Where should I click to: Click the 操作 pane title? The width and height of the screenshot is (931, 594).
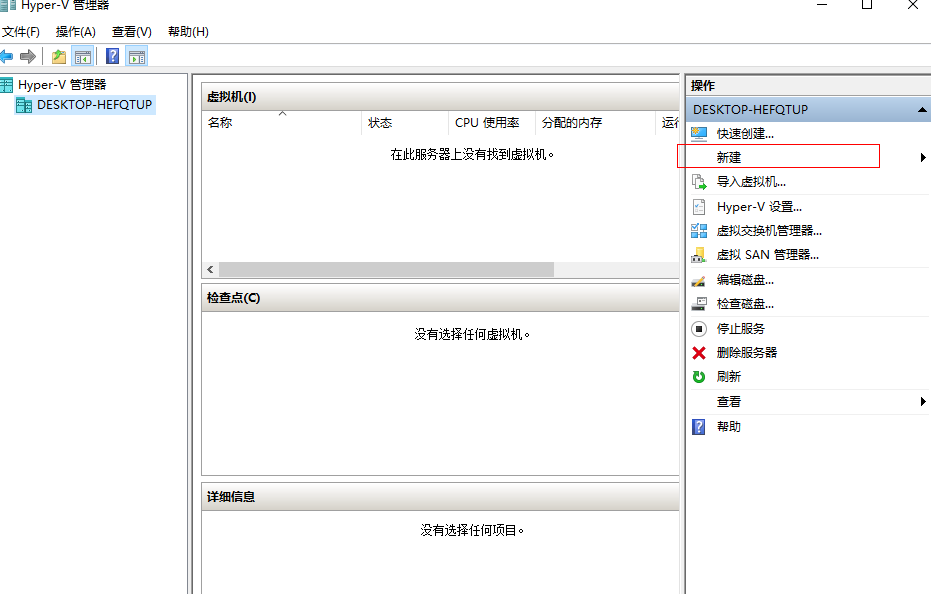702,86
